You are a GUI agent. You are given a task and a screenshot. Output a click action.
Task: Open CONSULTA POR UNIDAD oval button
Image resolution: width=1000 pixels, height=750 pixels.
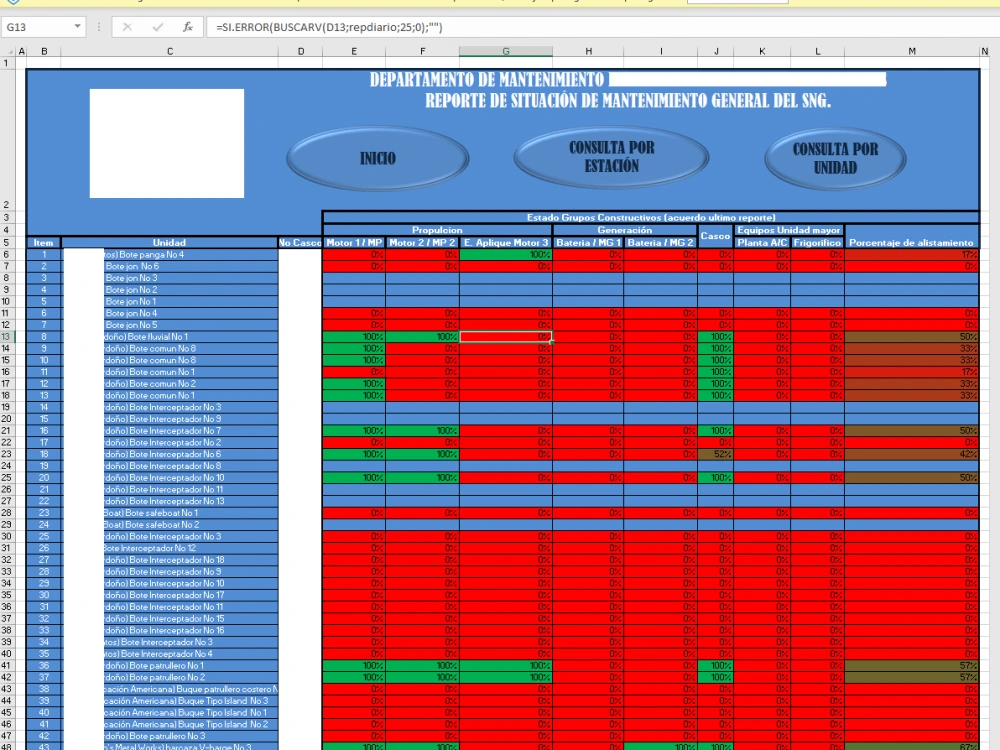tap(835, 158)
